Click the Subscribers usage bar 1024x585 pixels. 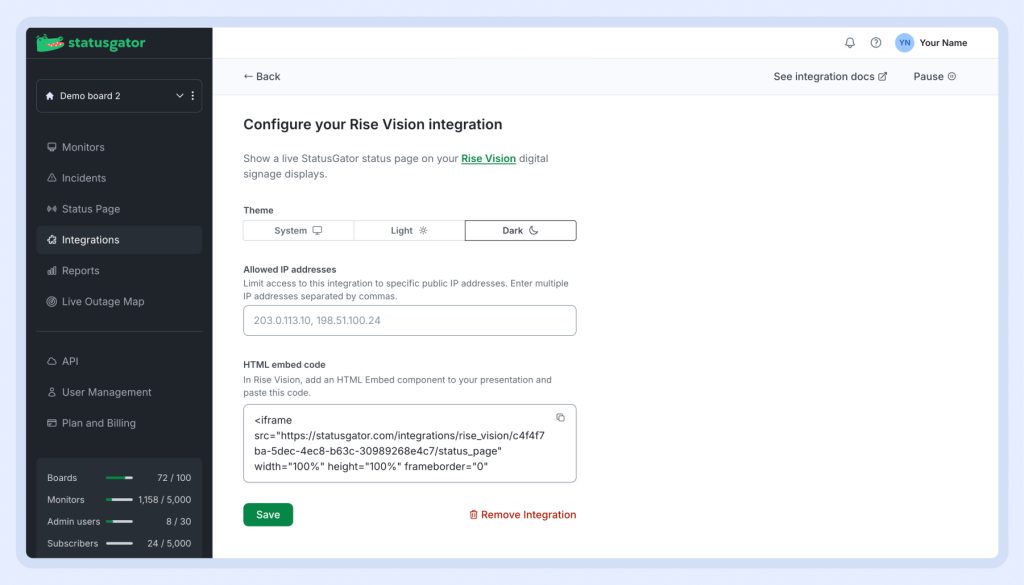(x=120, y=543)
